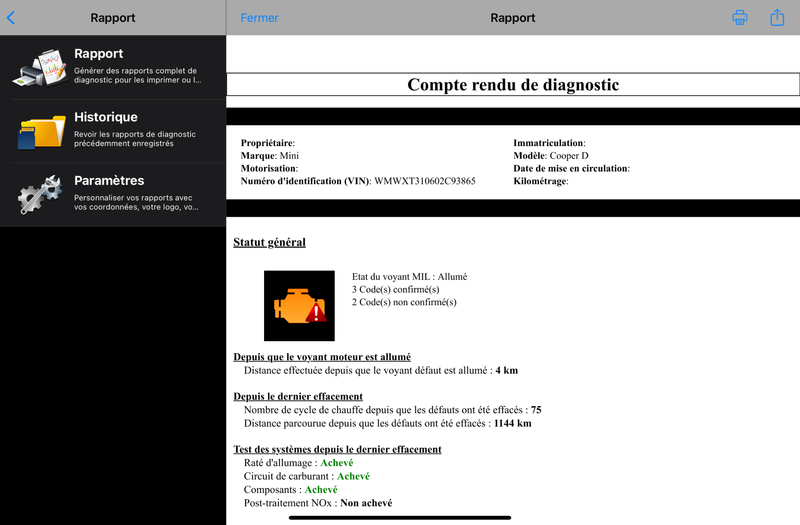Click the engine warning MIL image

[x=299, y=306]
